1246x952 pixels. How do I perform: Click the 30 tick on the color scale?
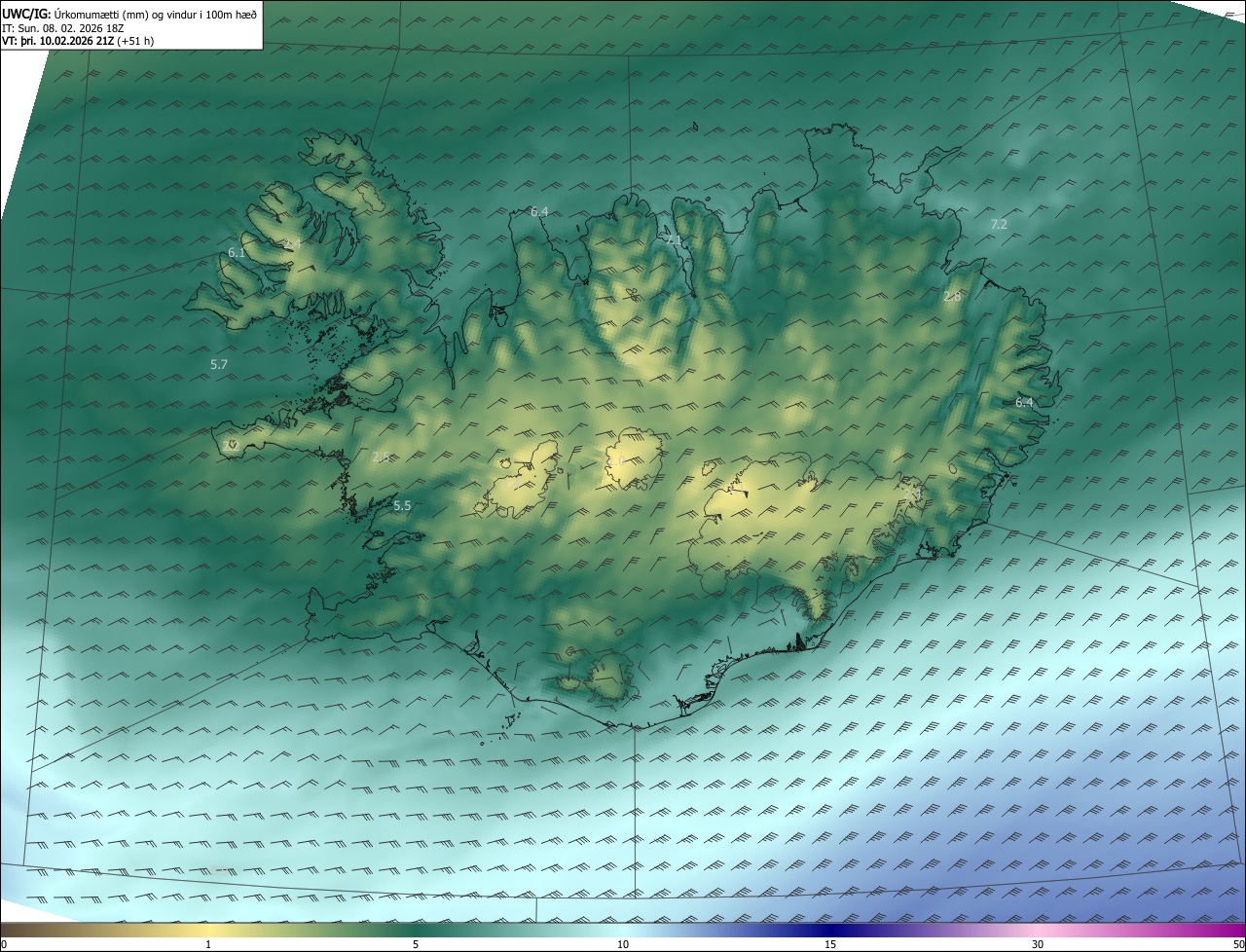tap(1038, 944)
